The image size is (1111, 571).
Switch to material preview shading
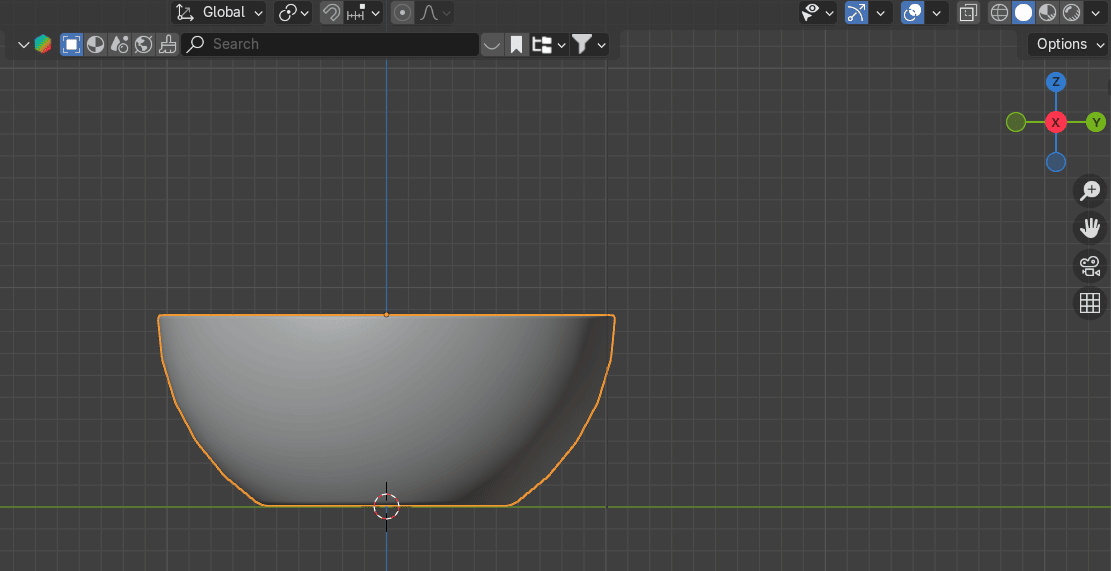[1047, 13]
